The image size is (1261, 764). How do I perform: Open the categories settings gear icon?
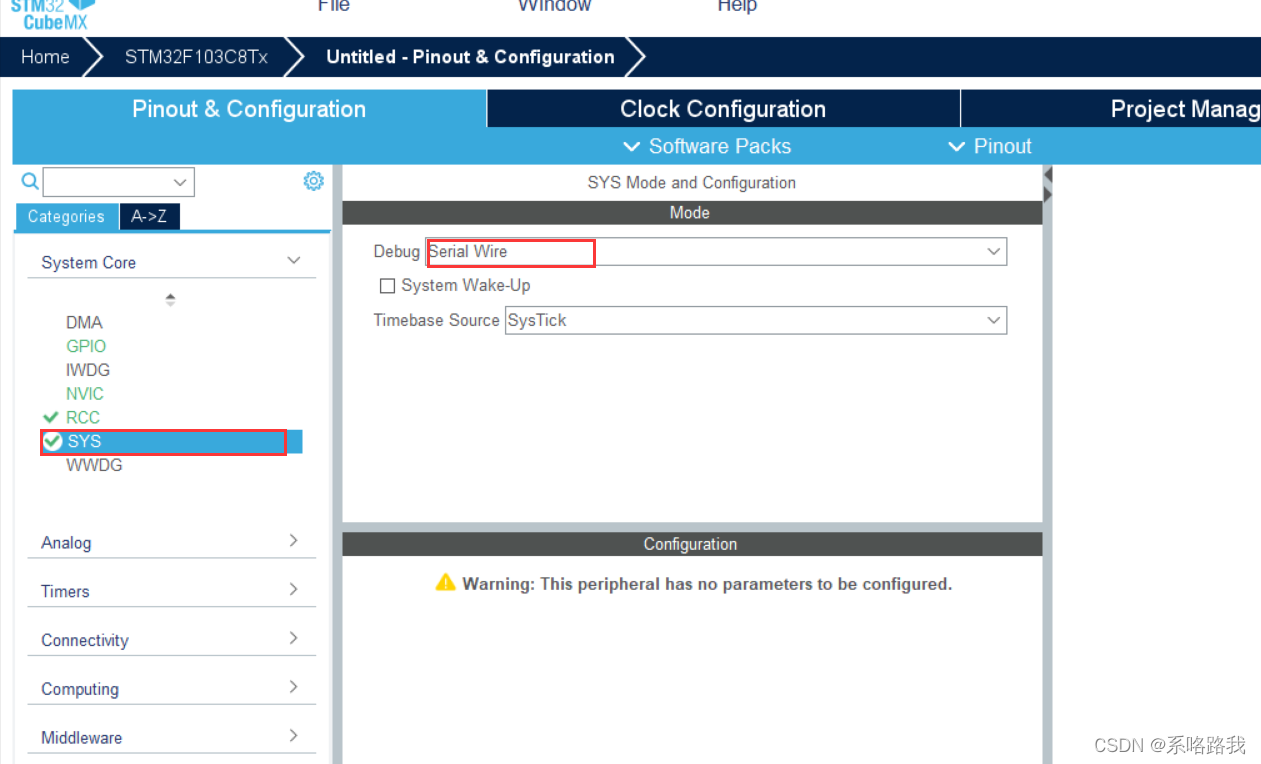click(x=314, y=181)
